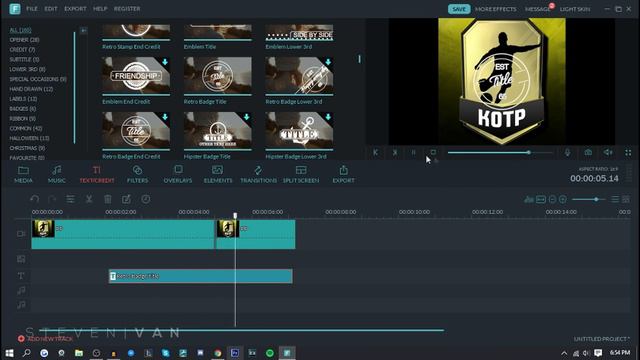Select the Retro Badge Title clip on the timeline
This screenshot has width=640, height=360.
pyautogui.click(x=200, y=276)
